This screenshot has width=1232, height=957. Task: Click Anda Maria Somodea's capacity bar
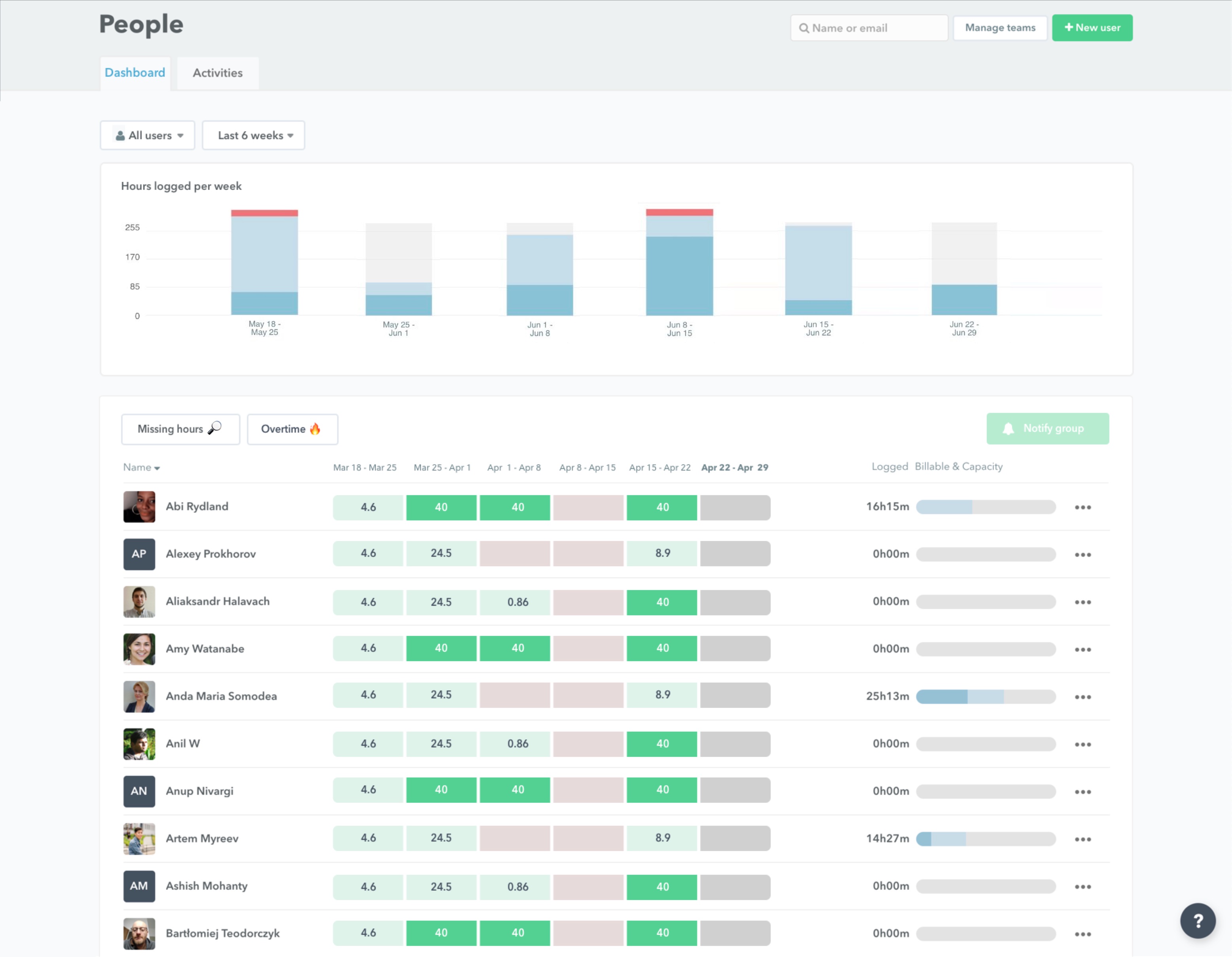986,696
